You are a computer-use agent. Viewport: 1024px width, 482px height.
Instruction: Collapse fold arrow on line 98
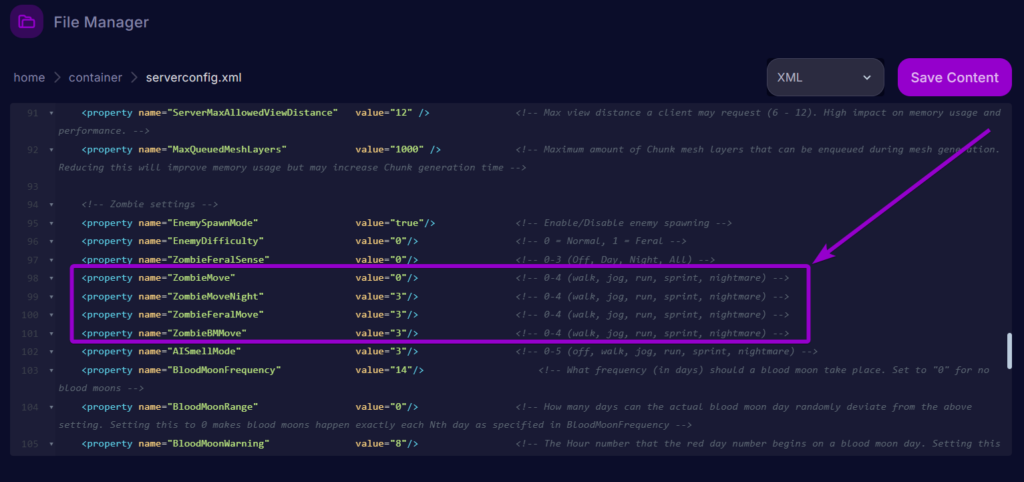pyautogui.click(x=51, y=278)
